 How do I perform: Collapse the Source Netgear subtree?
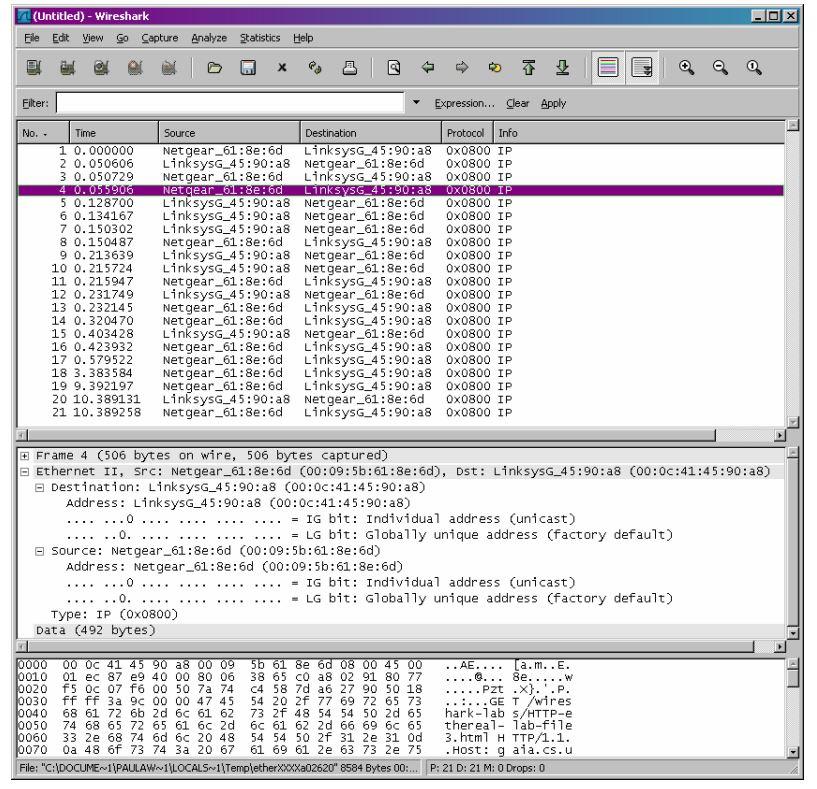point(40,551)
